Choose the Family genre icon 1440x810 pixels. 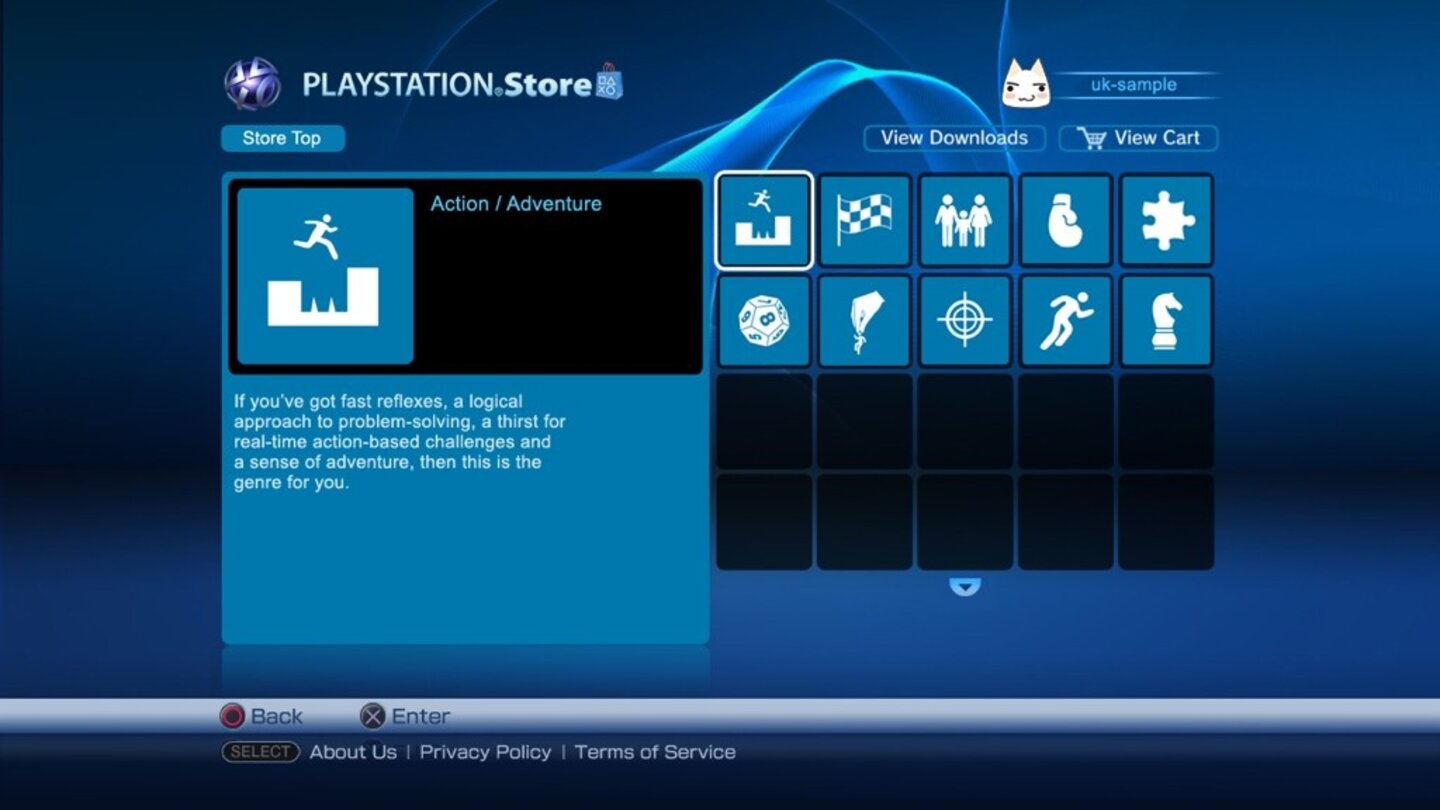[x=965, y=221]
